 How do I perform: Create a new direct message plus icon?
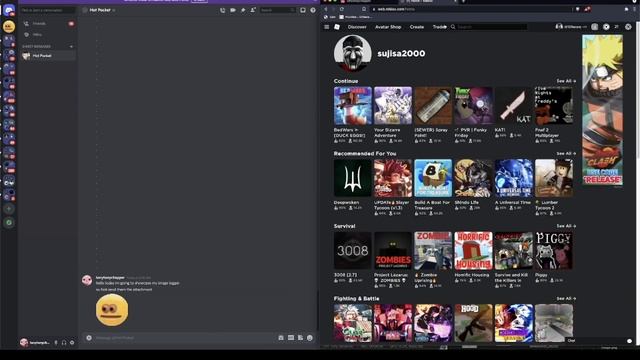click(x=72, y=47)
